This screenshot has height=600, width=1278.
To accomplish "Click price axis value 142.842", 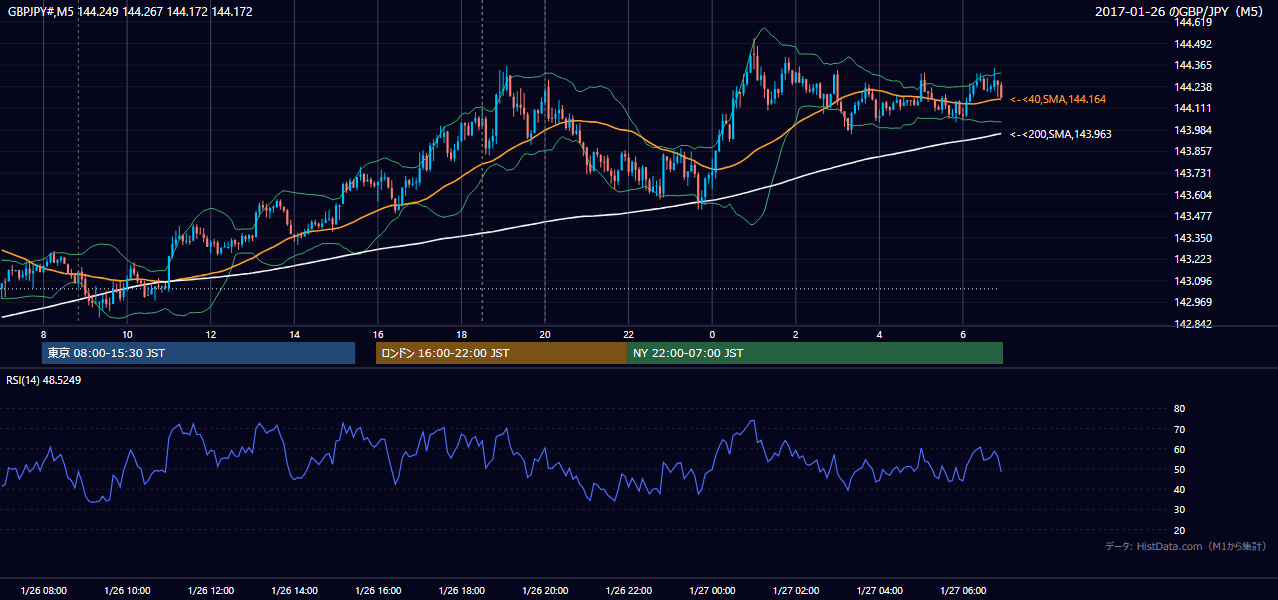I will point(1193,324).
